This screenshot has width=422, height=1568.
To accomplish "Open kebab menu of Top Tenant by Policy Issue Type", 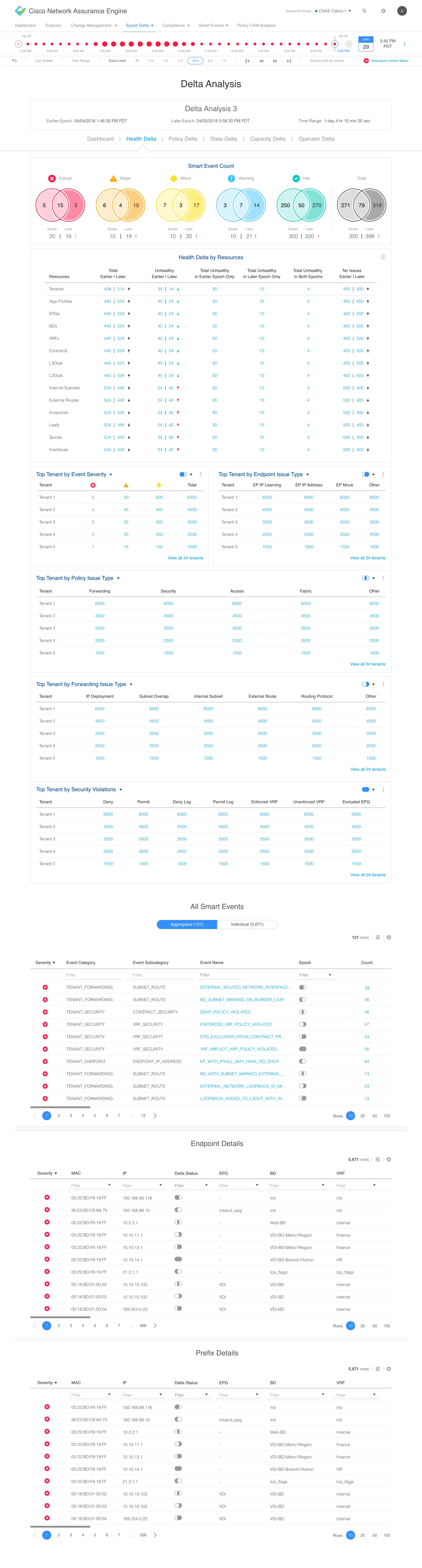I will pos(383,578).
